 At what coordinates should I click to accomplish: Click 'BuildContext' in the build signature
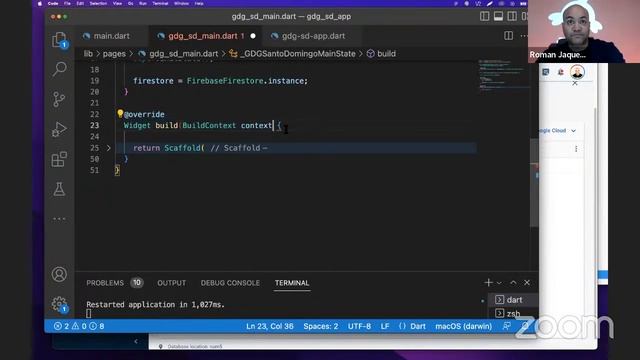click(209, 125)
